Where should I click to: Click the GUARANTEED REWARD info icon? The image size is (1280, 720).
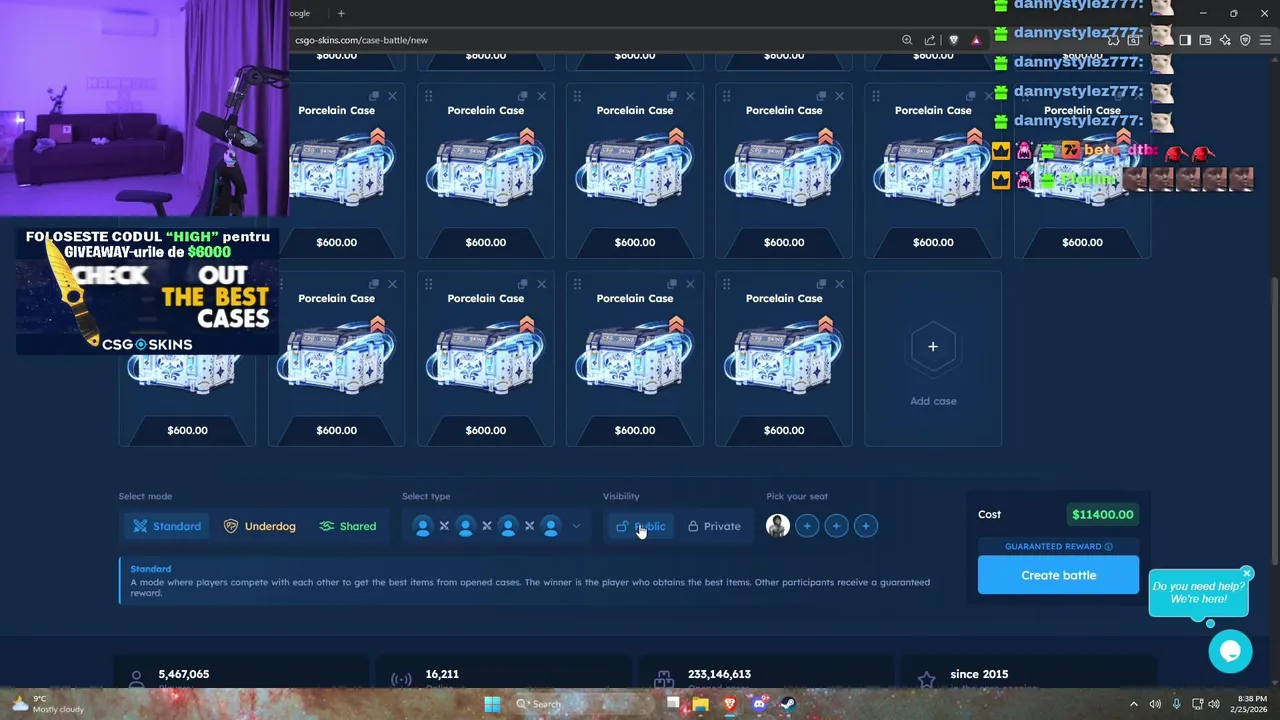1108,547
